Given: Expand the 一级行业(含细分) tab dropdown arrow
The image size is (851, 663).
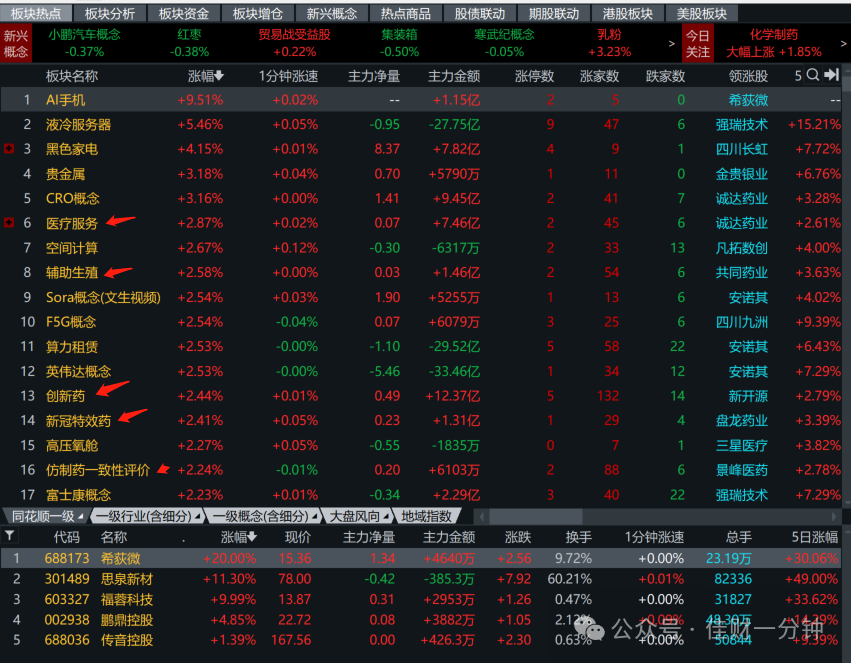Looking at the screenshot, I should (197, 516).
